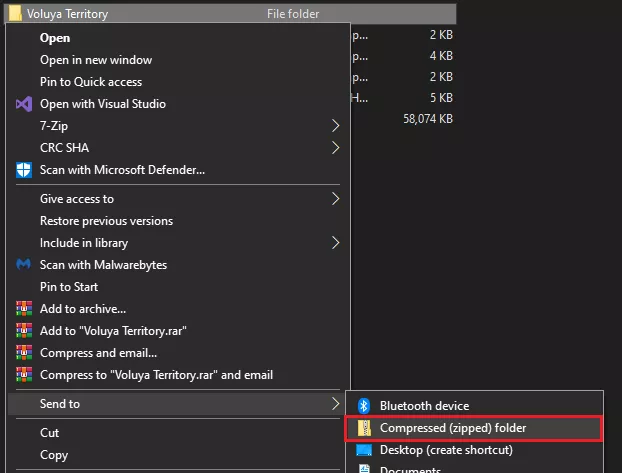Click the WinRAR icon beside Add to archive
The image size is (622, 473).
tap(24, 309)
